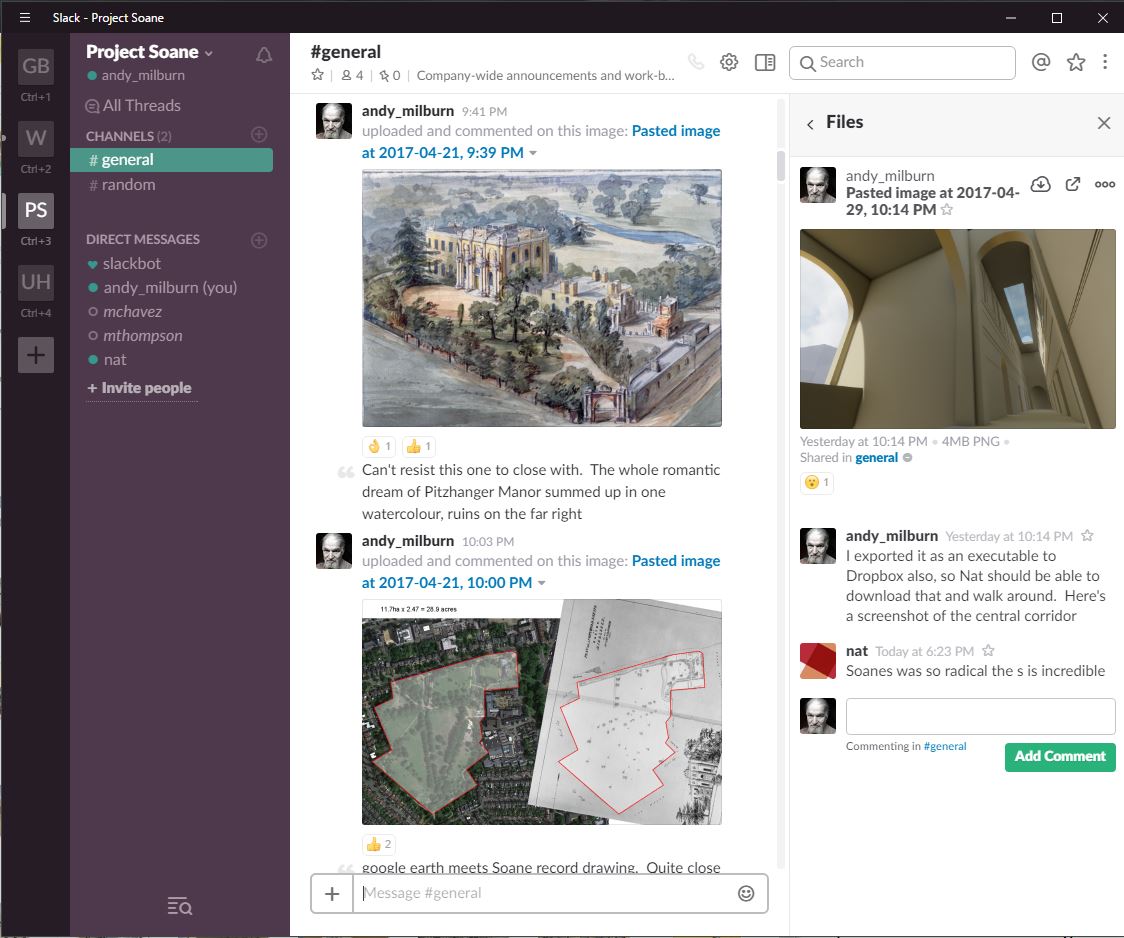View pinned items count
This screenshot has width=1124, height=938.
point(390,75)
